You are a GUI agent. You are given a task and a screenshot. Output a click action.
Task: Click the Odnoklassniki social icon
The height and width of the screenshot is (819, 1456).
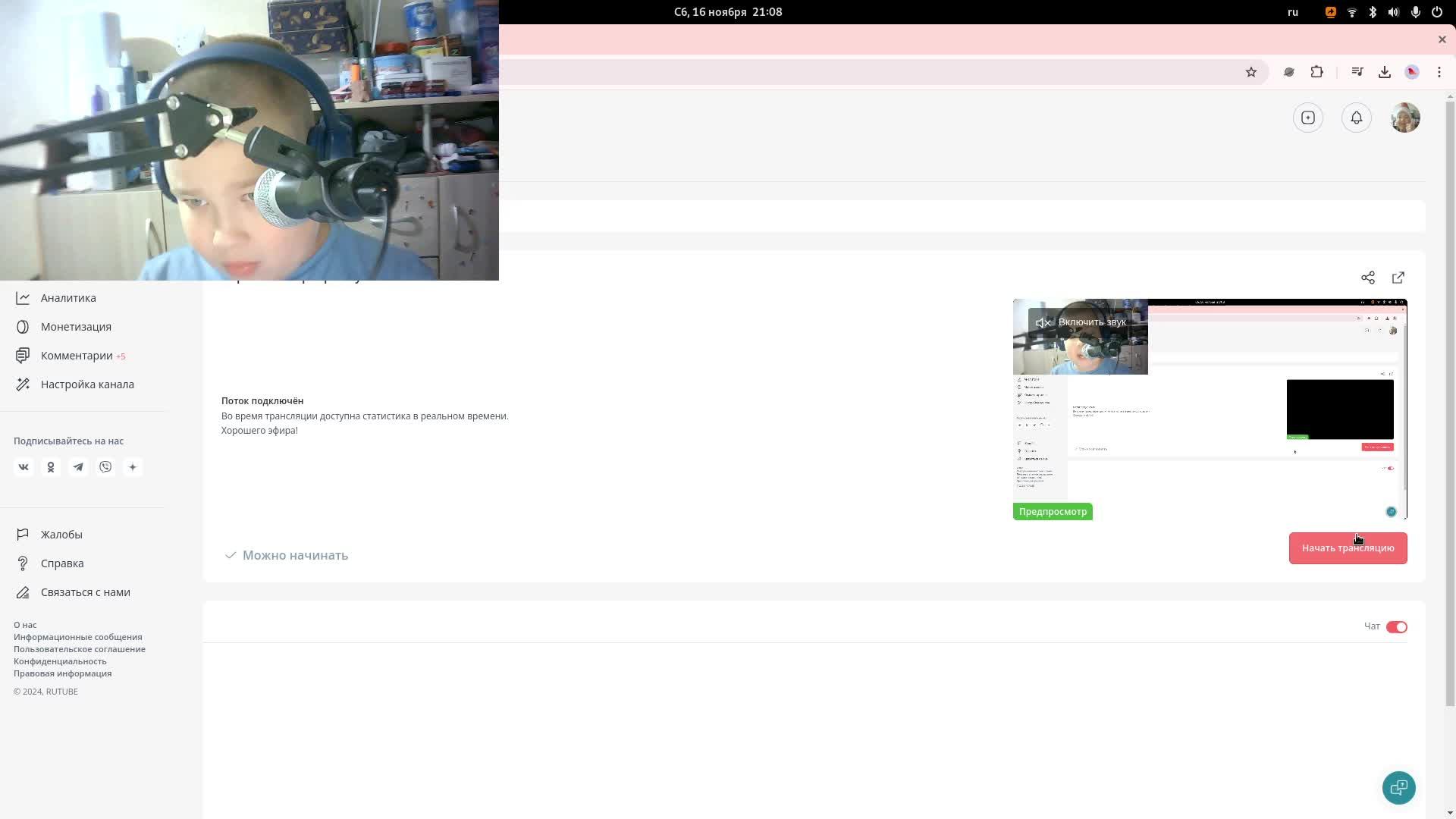coord(51,467)
